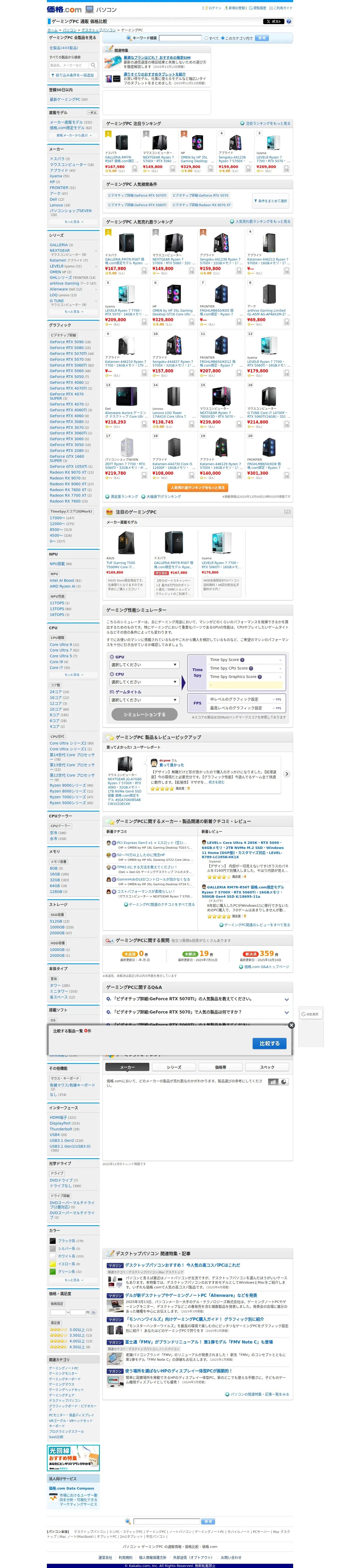Filter by タワー case type
This screenshot has height=1568, width=340.
[x=55, y=985]
